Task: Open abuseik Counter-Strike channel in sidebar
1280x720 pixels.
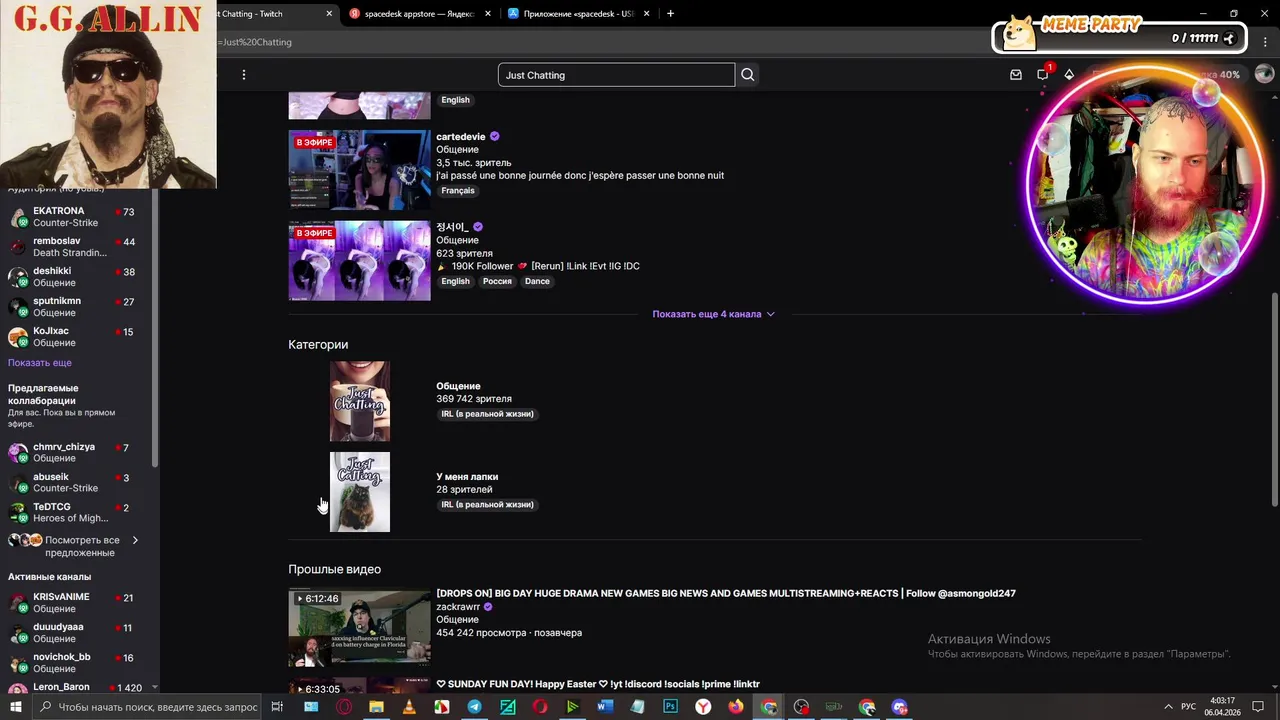Action: pos(78,483)
